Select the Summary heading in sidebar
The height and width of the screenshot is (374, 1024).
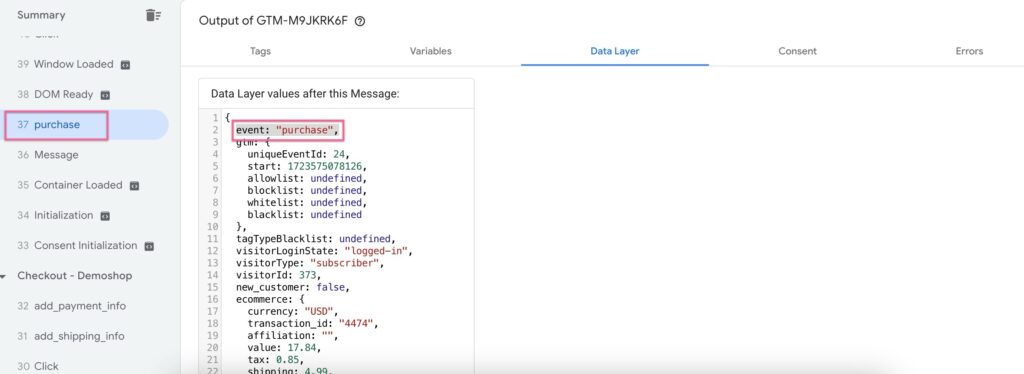point(41,14)
